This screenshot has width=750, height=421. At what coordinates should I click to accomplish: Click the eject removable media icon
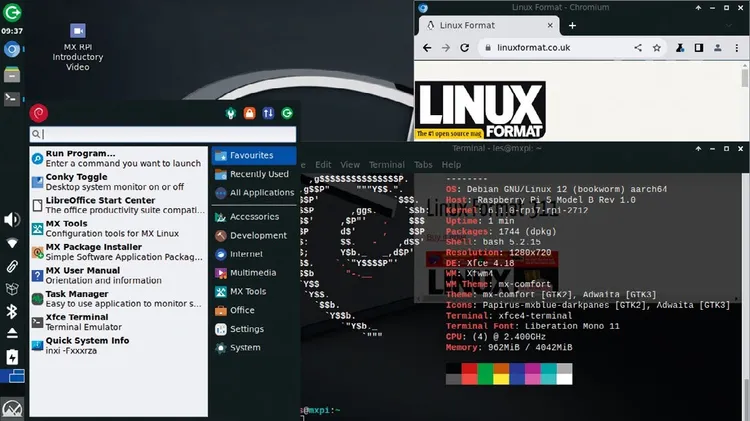[x=12, y=333]
